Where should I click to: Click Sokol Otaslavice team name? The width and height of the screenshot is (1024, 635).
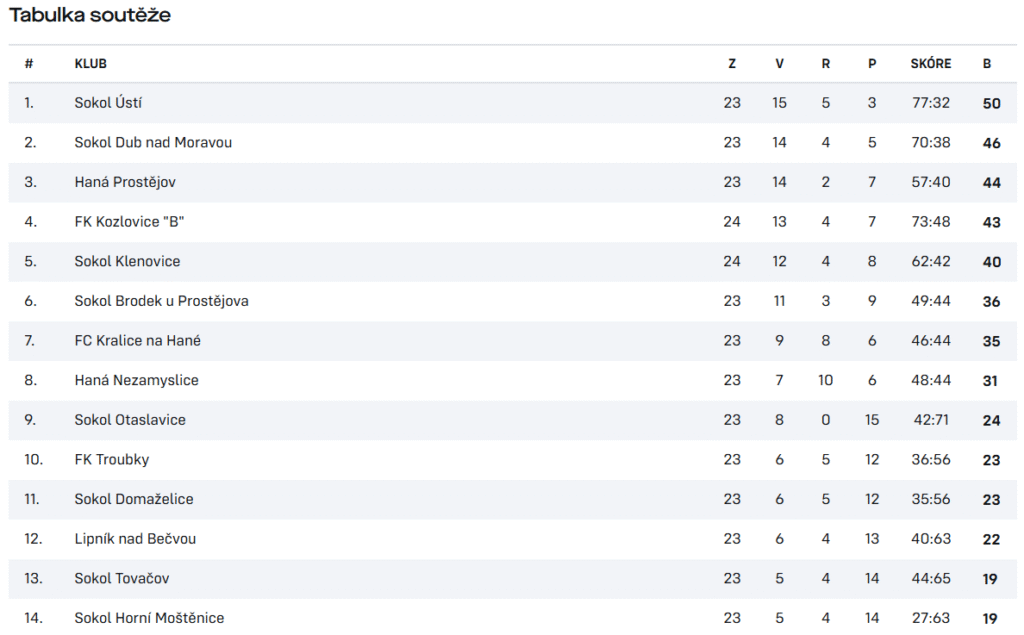[130, 420]
